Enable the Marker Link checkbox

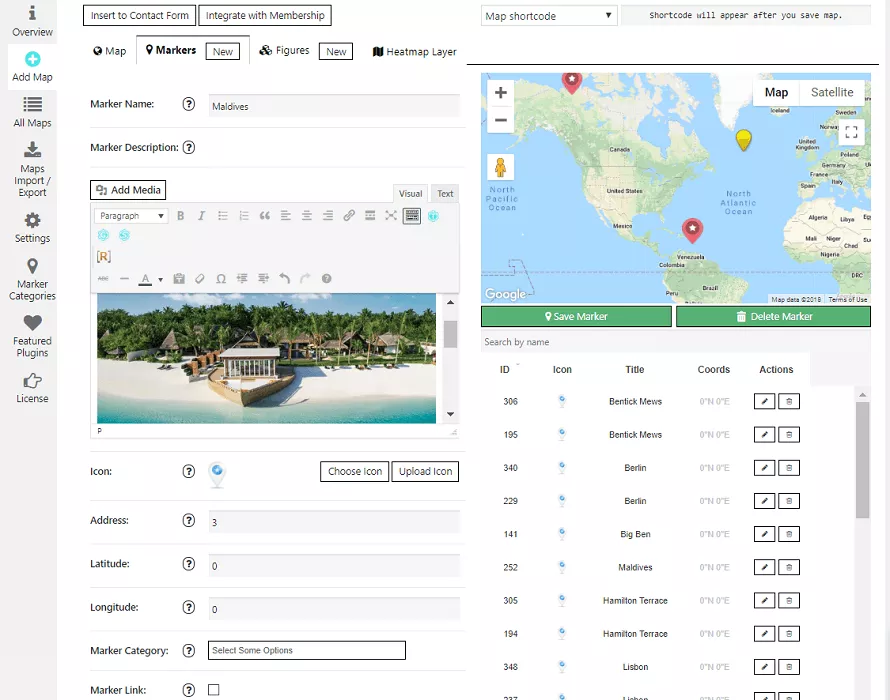point(213,690)
